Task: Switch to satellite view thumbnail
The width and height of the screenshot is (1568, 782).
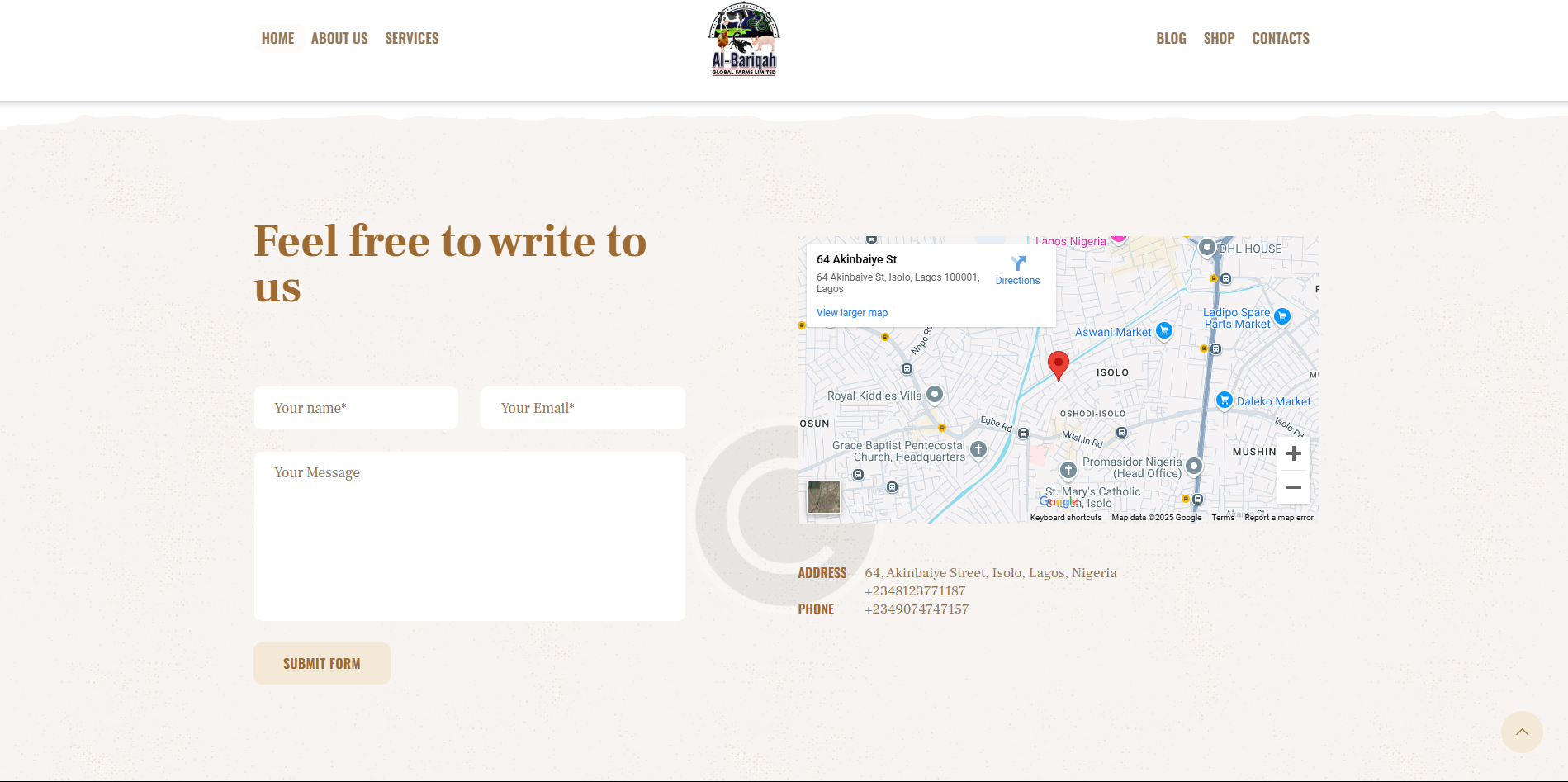Action: click(823, 497)
